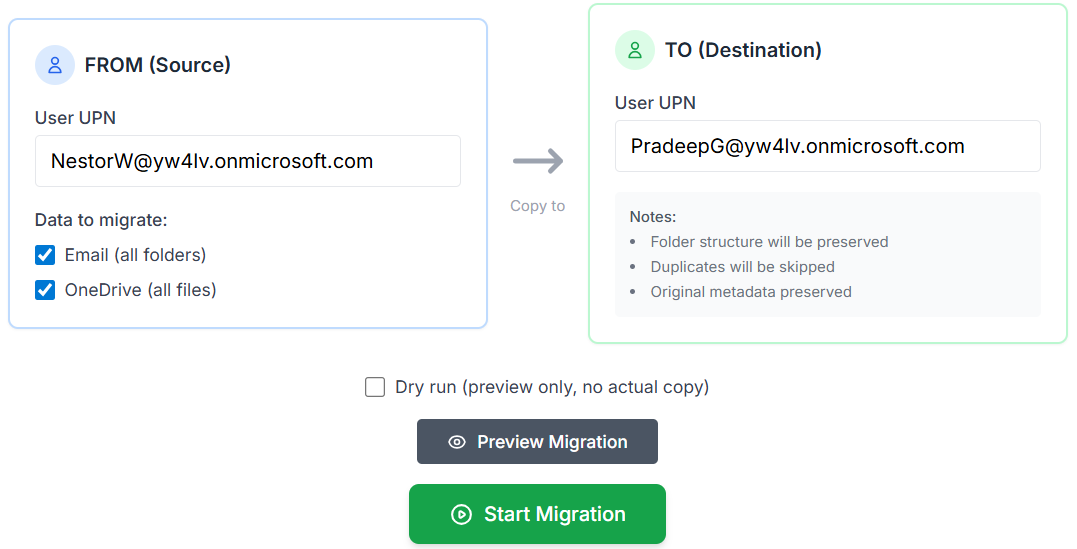Click the Data to migrate label
Screen dimensions: 1077x549
(101, 220)
